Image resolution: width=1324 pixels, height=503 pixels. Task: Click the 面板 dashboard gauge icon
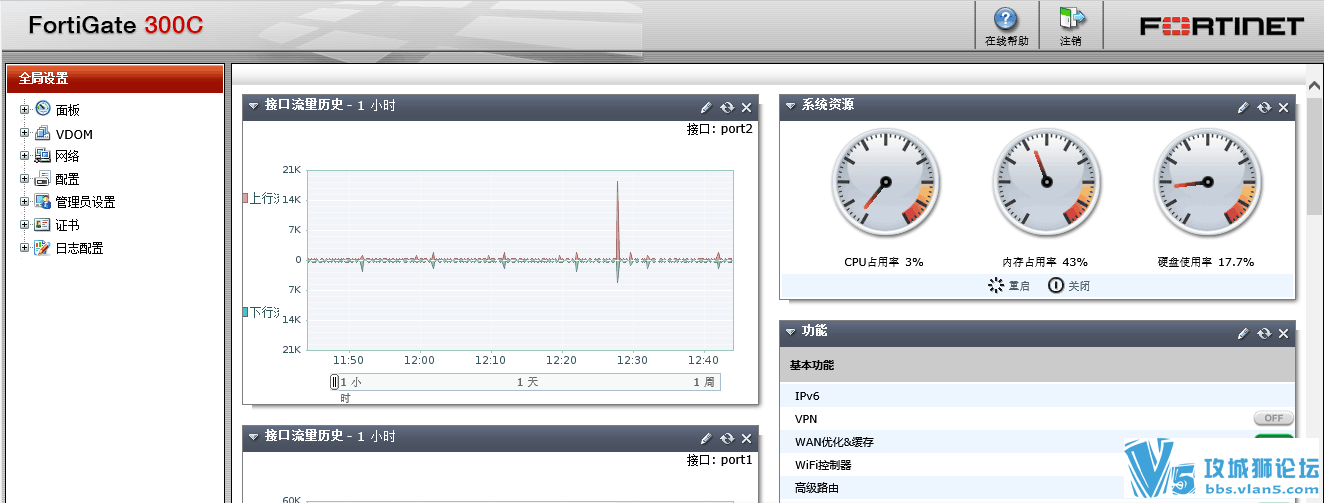(x=42, y=109)
